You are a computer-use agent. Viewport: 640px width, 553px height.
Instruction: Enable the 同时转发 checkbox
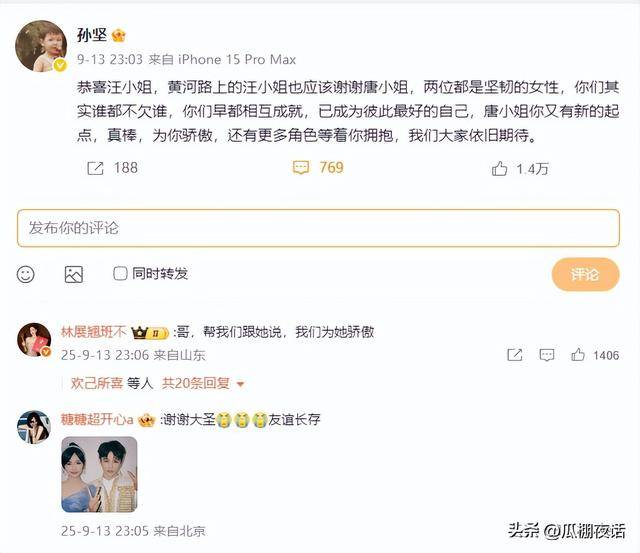[120, 273]
